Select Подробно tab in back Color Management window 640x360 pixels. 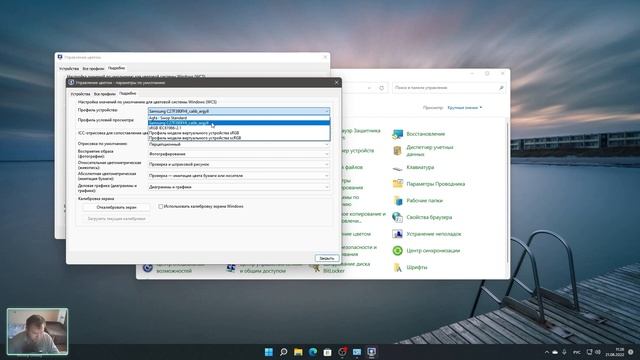(116, 68)
